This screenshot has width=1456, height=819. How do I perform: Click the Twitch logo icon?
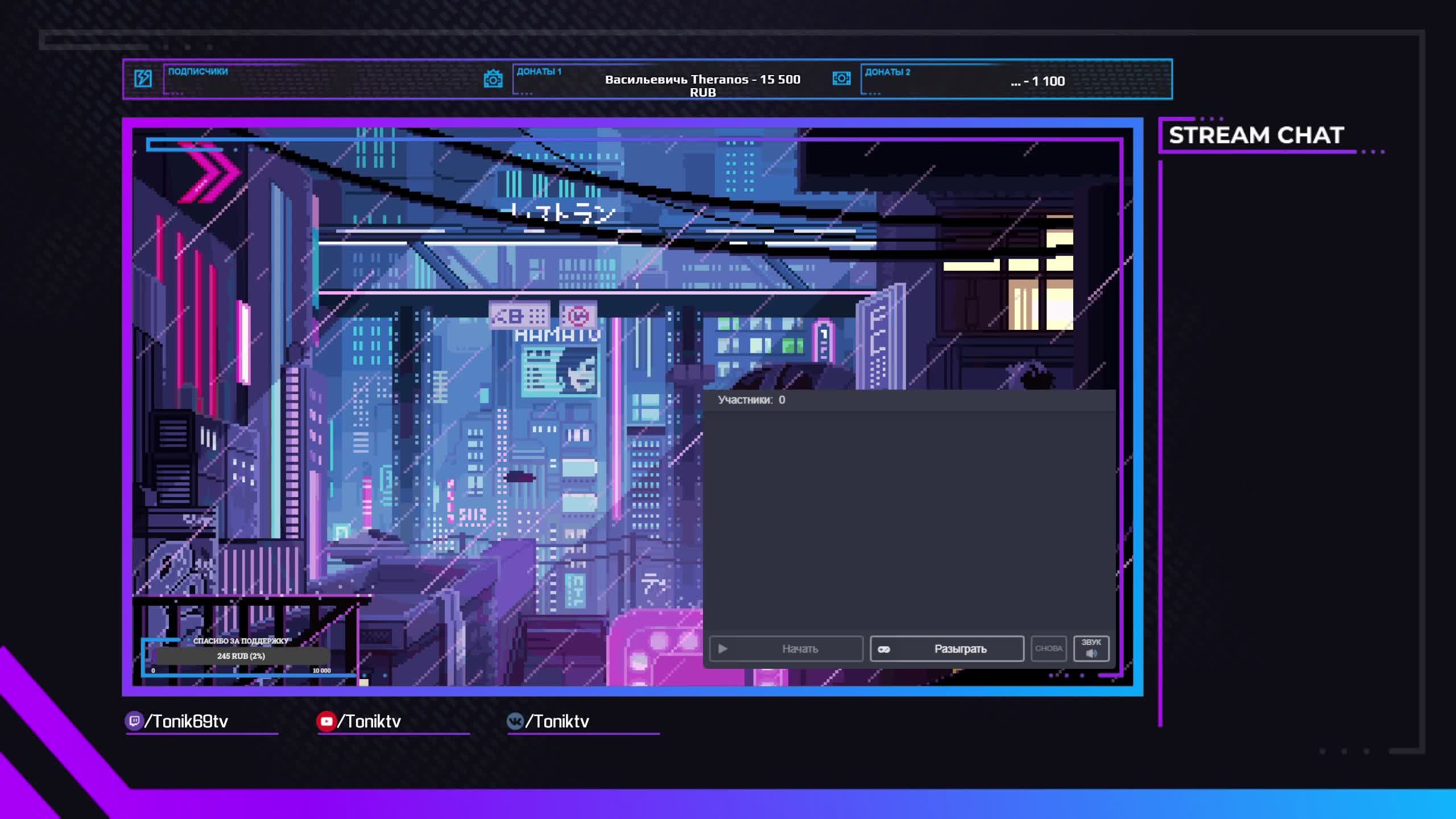[x=134, y=721]
